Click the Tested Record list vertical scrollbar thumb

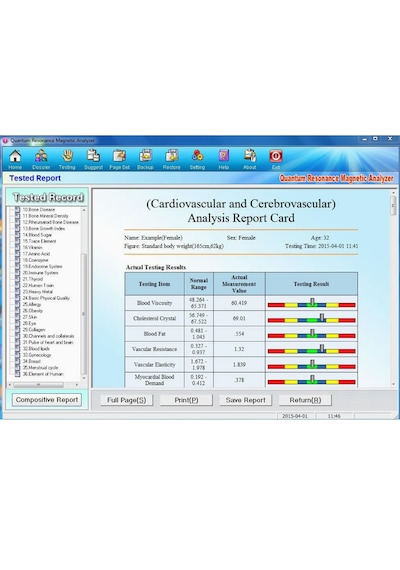tap(84, 314)
